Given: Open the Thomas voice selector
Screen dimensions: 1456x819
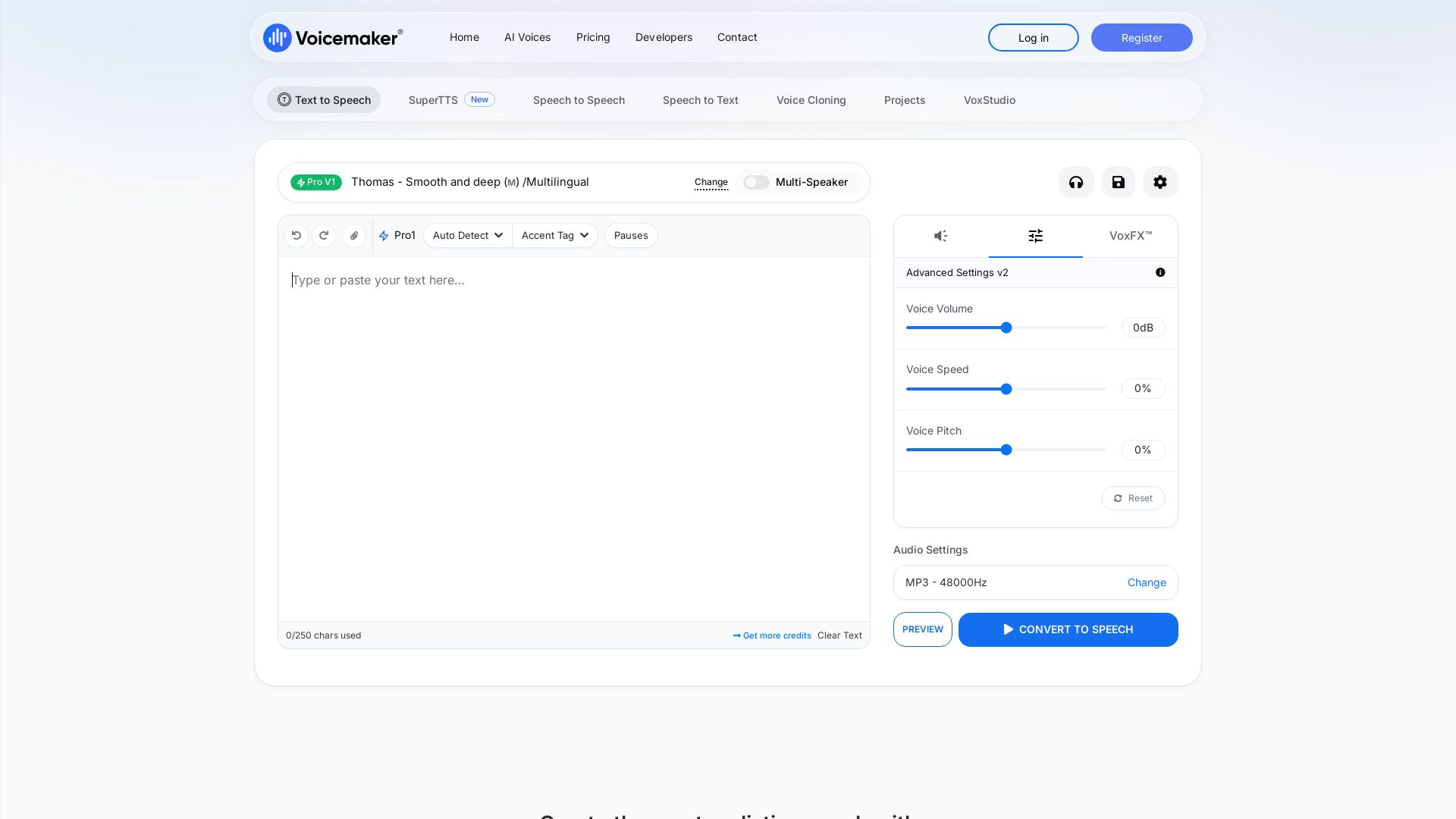Looking at the screenshot, I should click(x=469, y=182).
